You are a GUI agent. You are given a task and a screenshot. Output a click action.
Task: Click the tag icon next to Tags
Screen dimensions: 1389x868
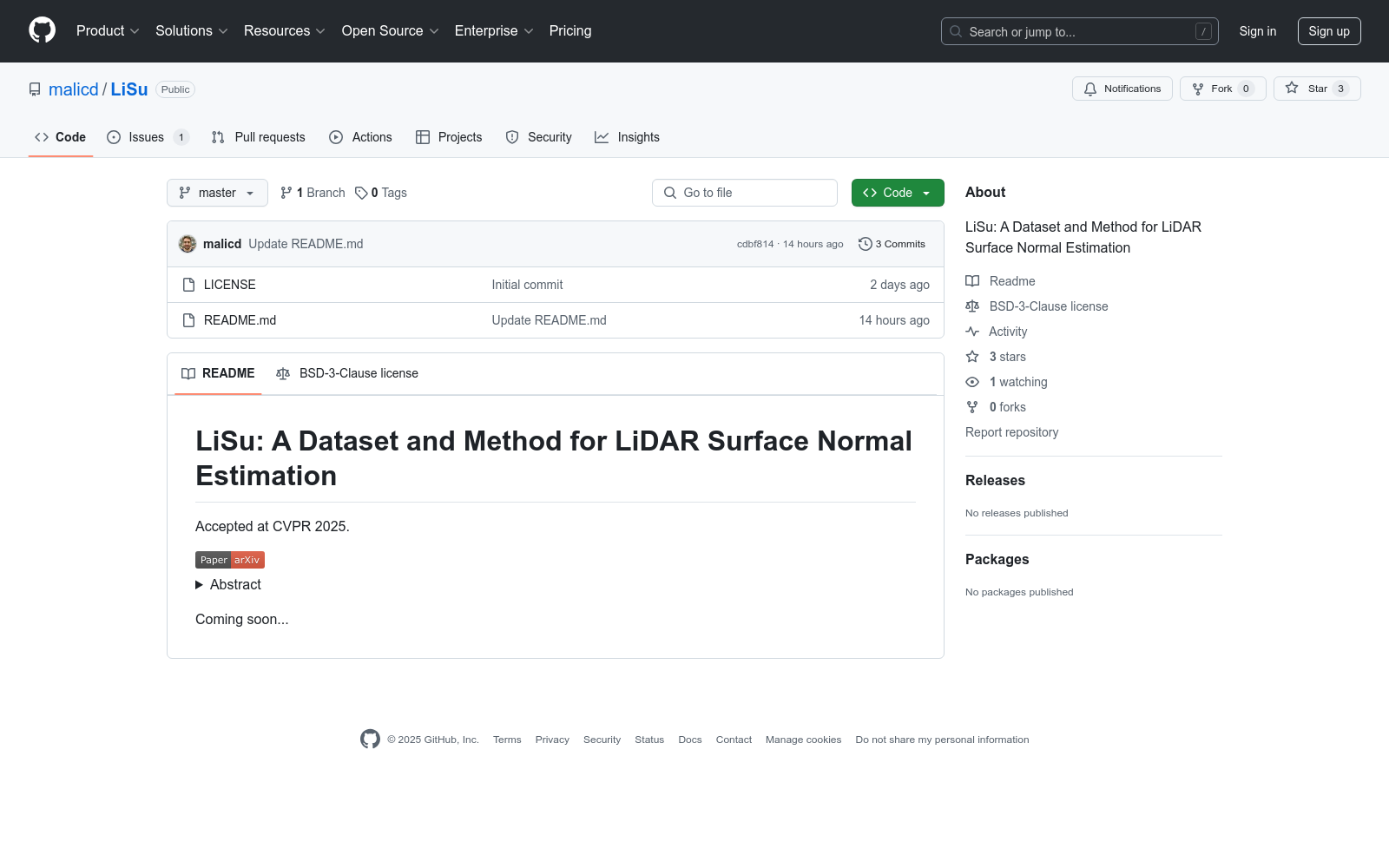coord(361,193)
